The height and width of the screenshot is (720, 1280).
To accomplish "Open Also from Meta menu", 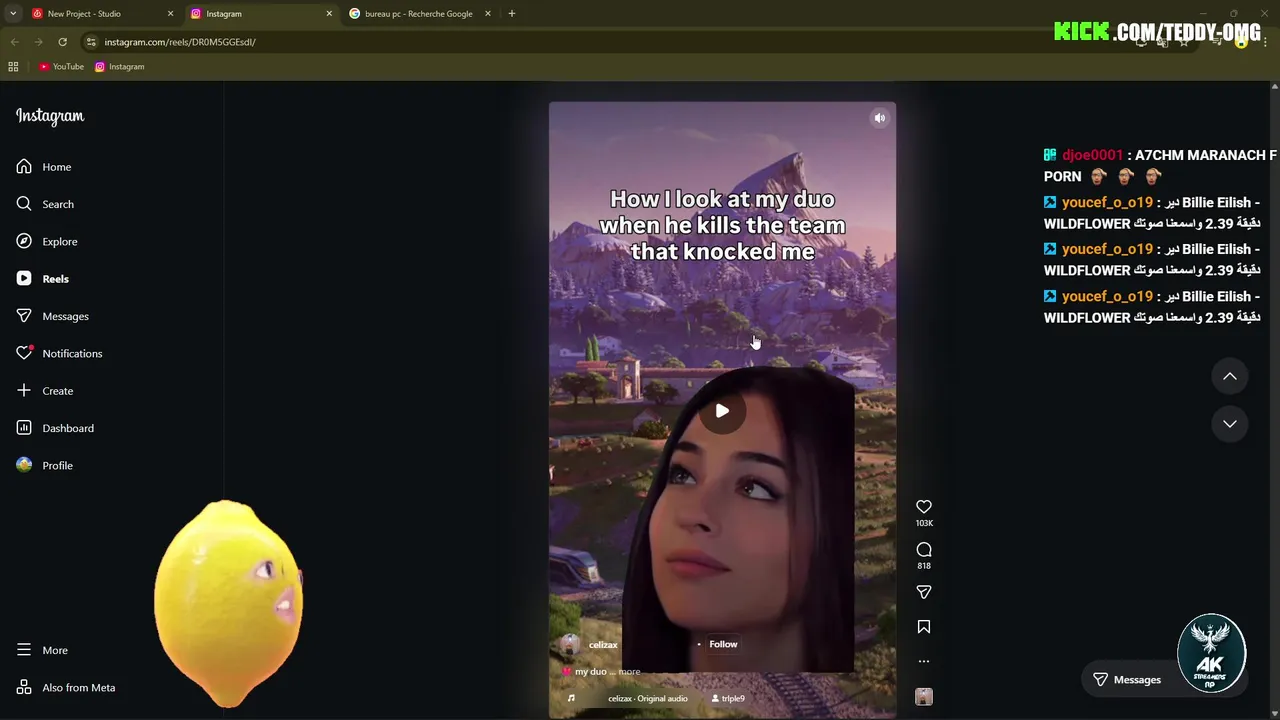I will [66, 688].
